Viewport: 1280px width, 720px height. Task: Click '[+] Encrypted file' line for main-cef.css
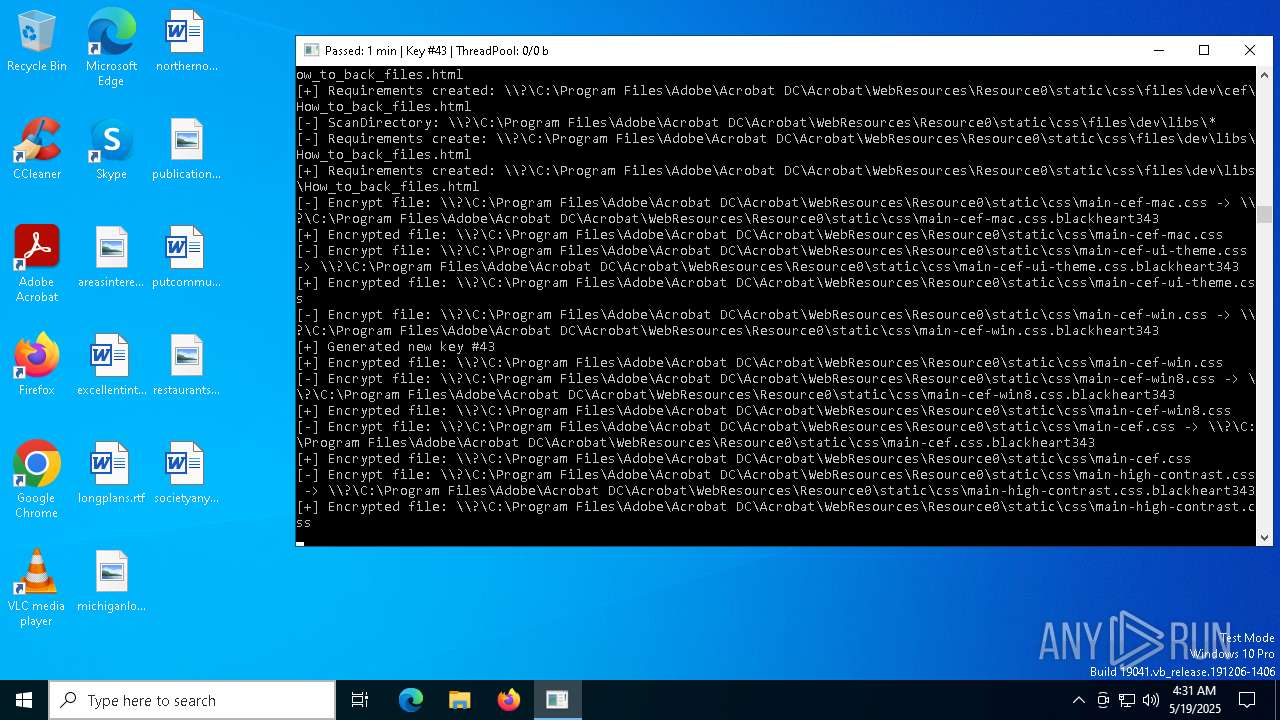coord(743,459)
